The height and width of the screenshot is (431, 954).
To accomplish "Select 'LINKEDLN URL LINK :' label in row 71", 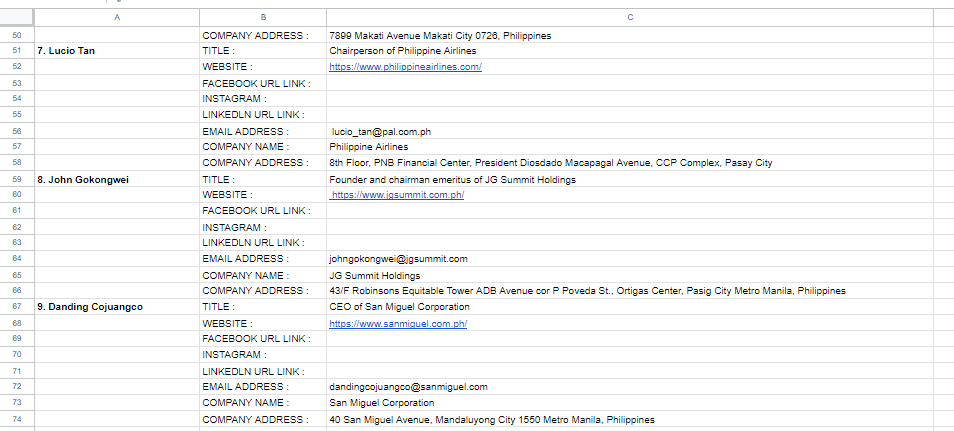I will (263, 371).
